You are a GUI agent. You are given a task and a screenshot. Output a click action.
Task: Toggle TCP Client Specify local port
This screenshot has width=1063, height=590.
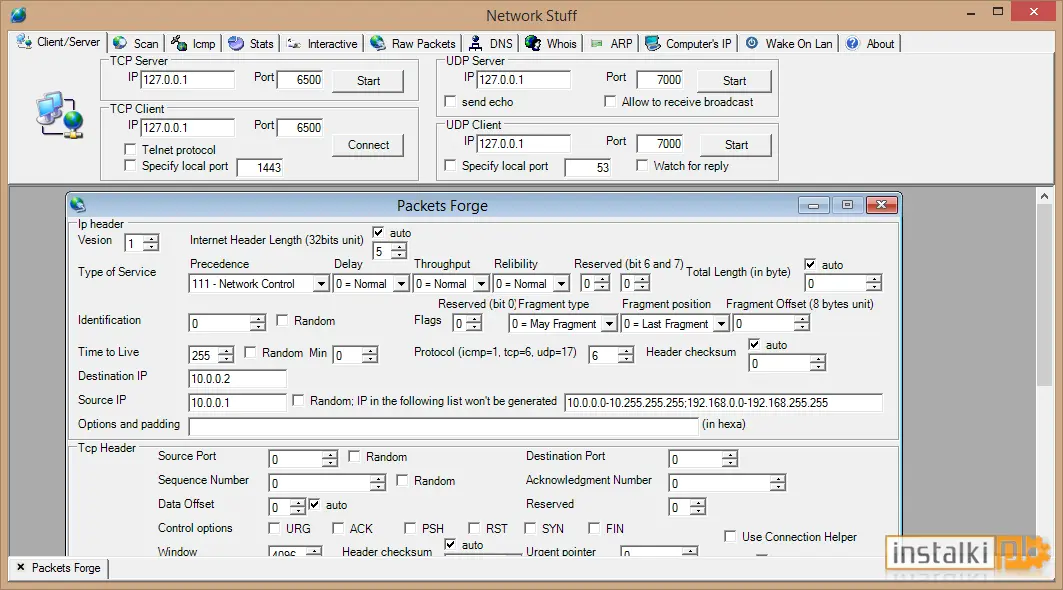130,165
